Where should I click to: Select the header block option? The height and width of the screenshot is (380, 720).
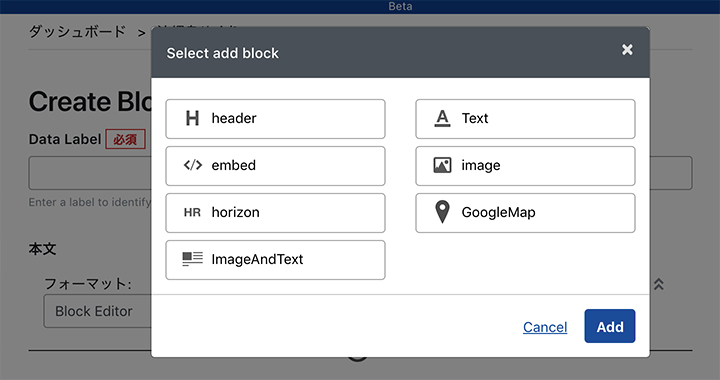coord(275,119)
